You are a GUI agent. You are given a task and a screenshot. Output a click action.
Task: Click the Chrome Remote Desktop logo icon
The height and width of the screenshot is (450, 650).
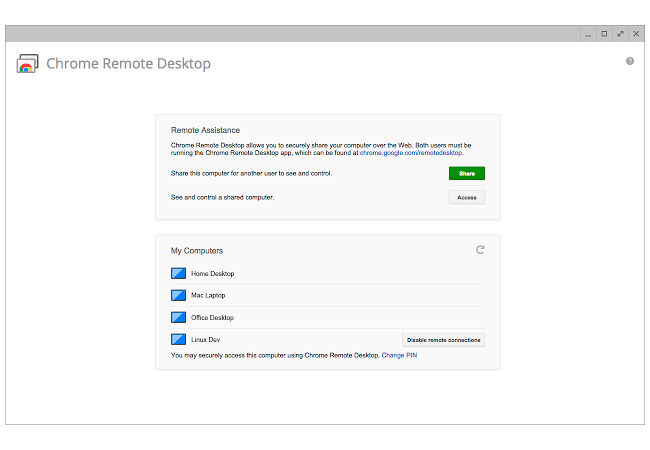(x=27, y=63)
